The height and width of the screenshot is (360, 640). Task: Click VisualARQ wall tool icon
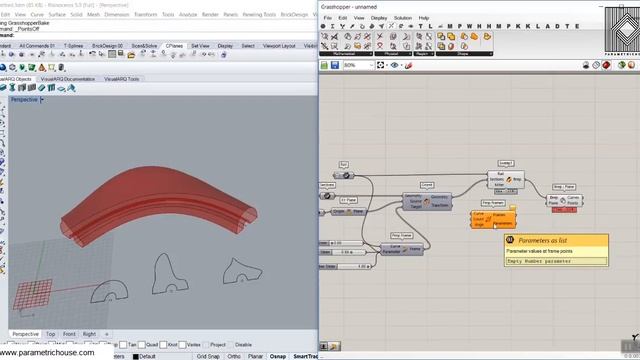[3, 88]
